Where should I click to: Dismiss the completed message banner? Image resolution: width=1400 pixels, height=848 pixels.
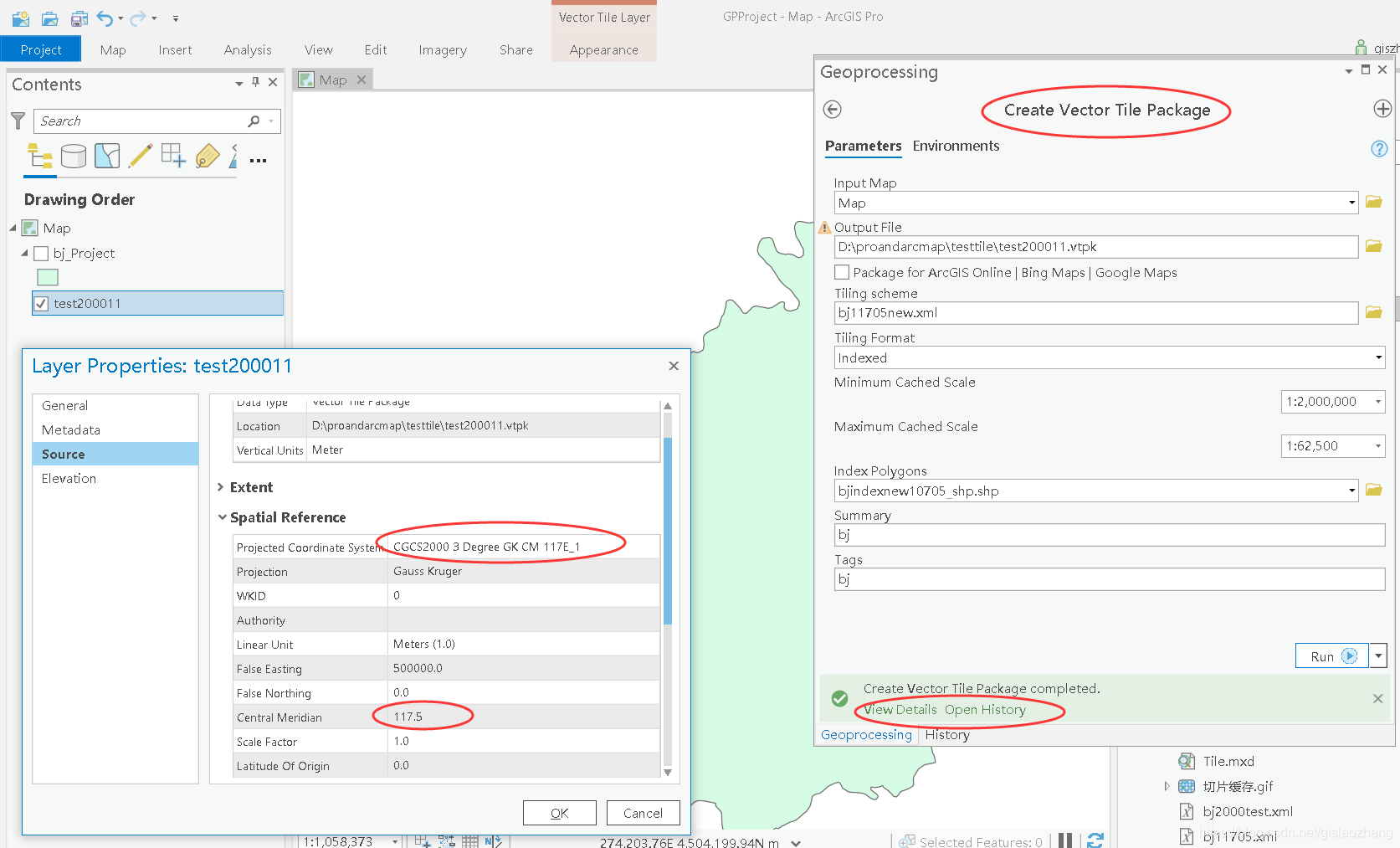coord(1377,698)
